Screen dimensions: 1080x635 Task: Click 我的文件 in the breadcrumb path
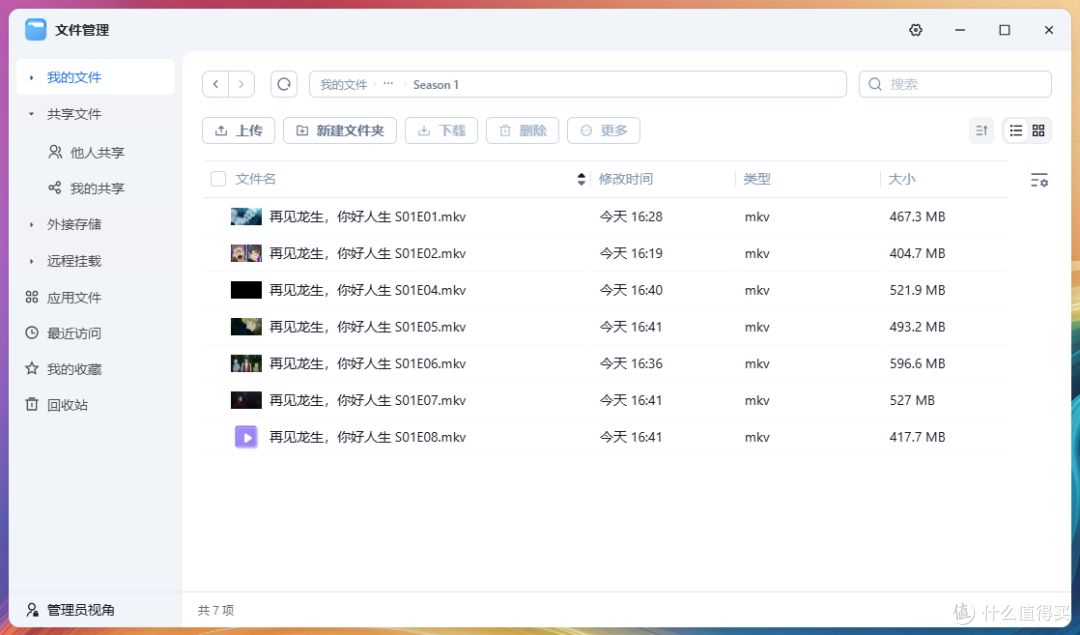(x=342, y=84)
